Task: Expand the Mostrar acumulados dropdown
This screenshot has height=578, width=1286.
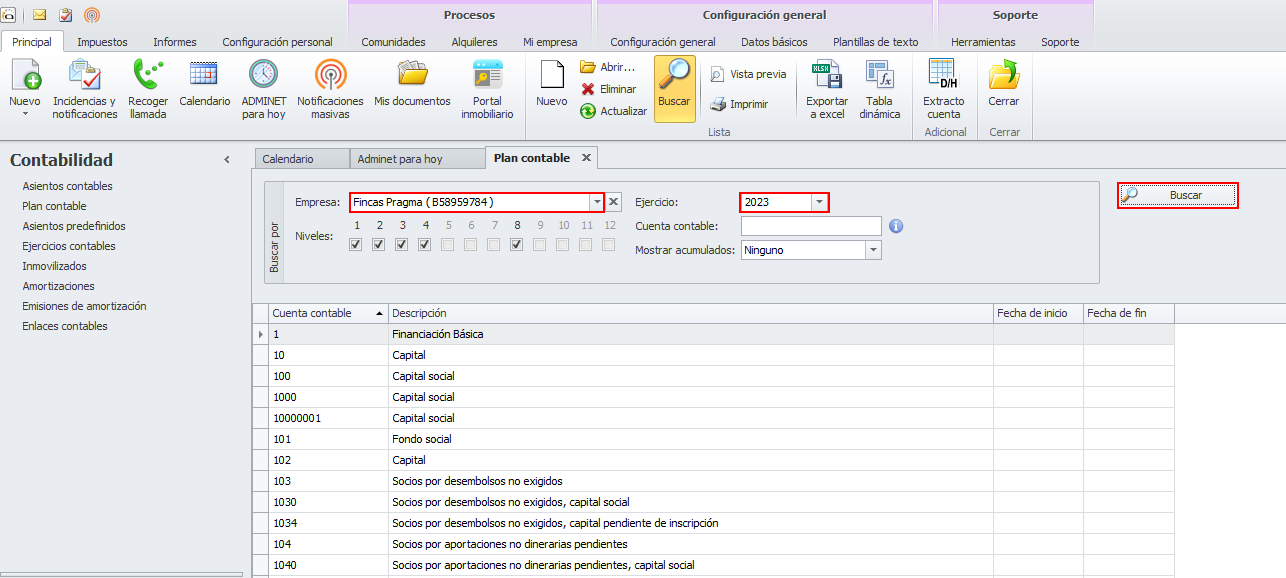Action: (x=873, y=250)
